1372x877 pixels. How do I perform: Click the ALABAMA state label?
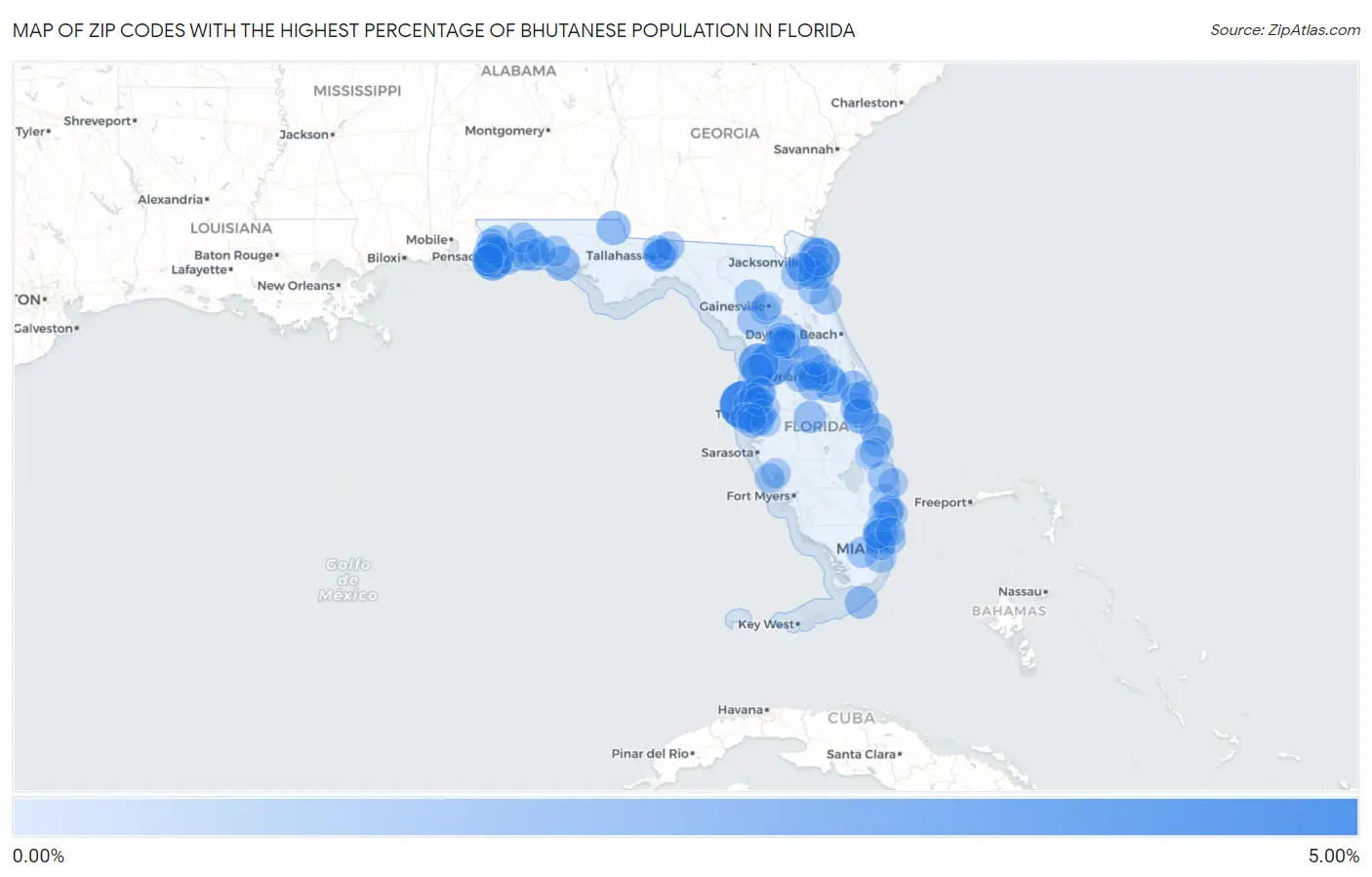(x=518, y=71)
